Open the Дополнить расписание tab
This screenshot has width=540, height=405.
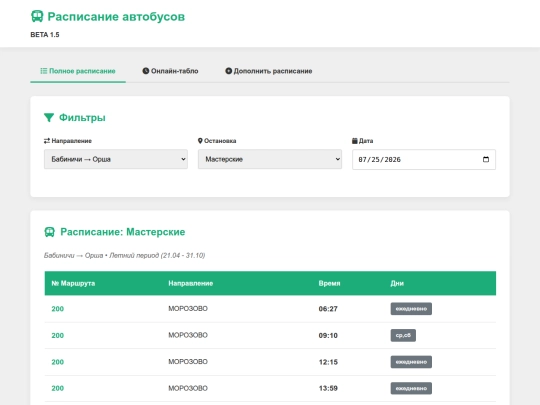click(x=269, y=71)
